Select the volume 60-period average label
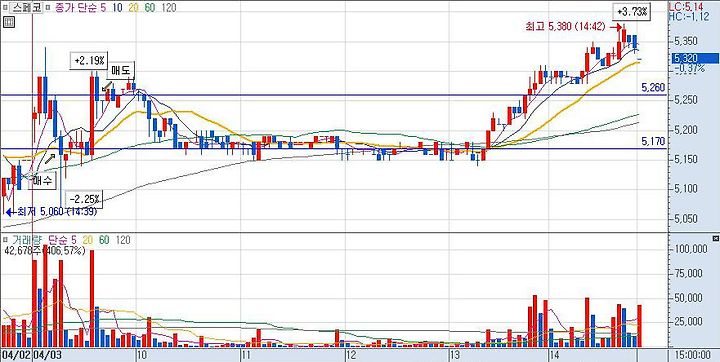 pos(105,240)
